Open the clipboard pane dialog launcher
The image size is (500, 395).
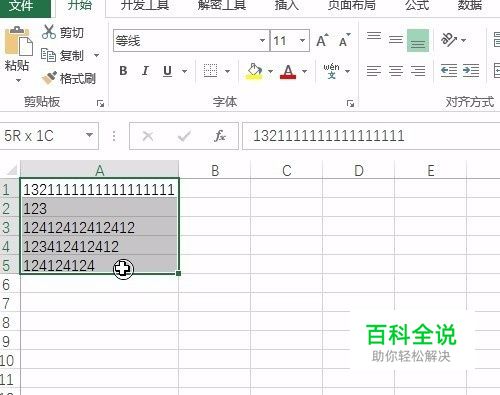[100, 104]
